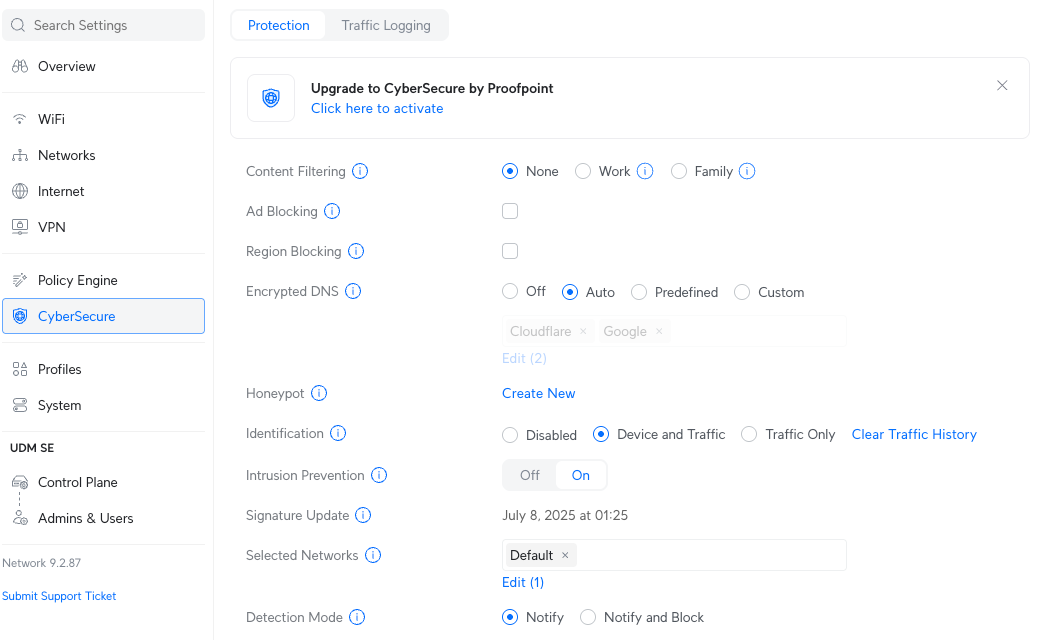Focus the Search Settings field
Screen dimensions: 1043x640
coord(103,25)
